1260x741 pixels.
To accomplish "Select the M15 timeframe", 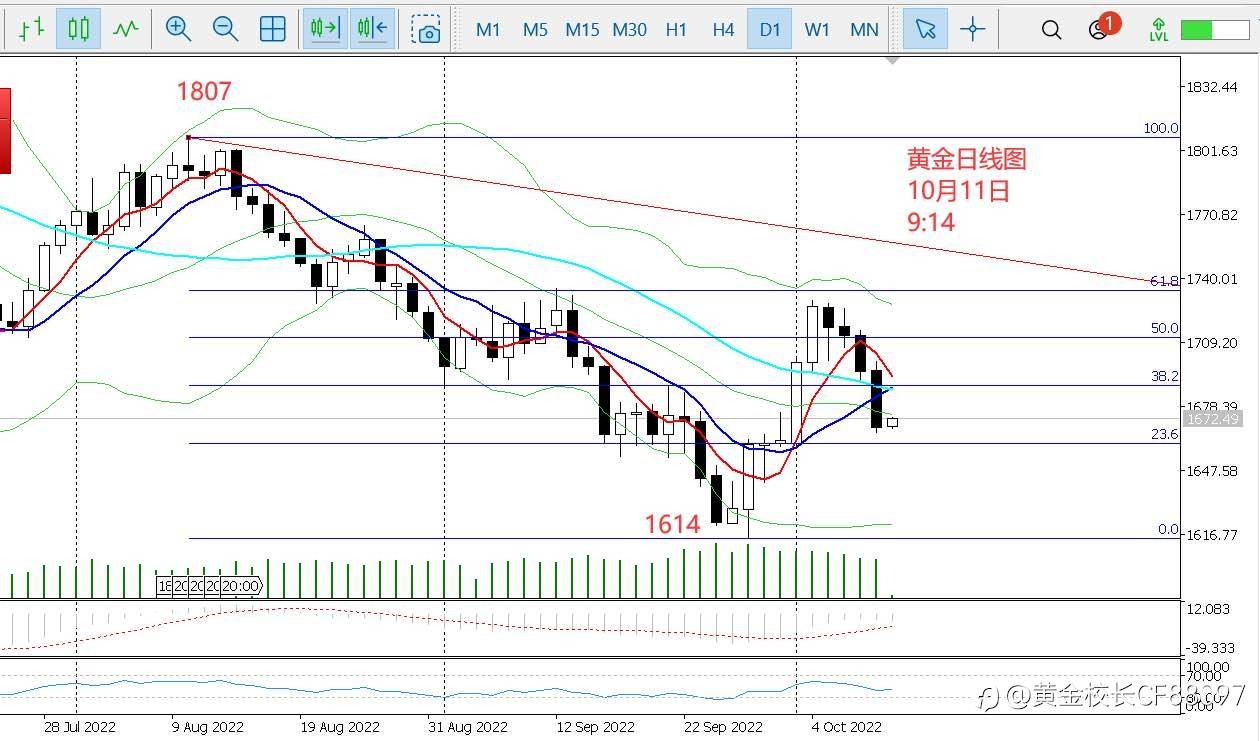I will tap(582, 29).
